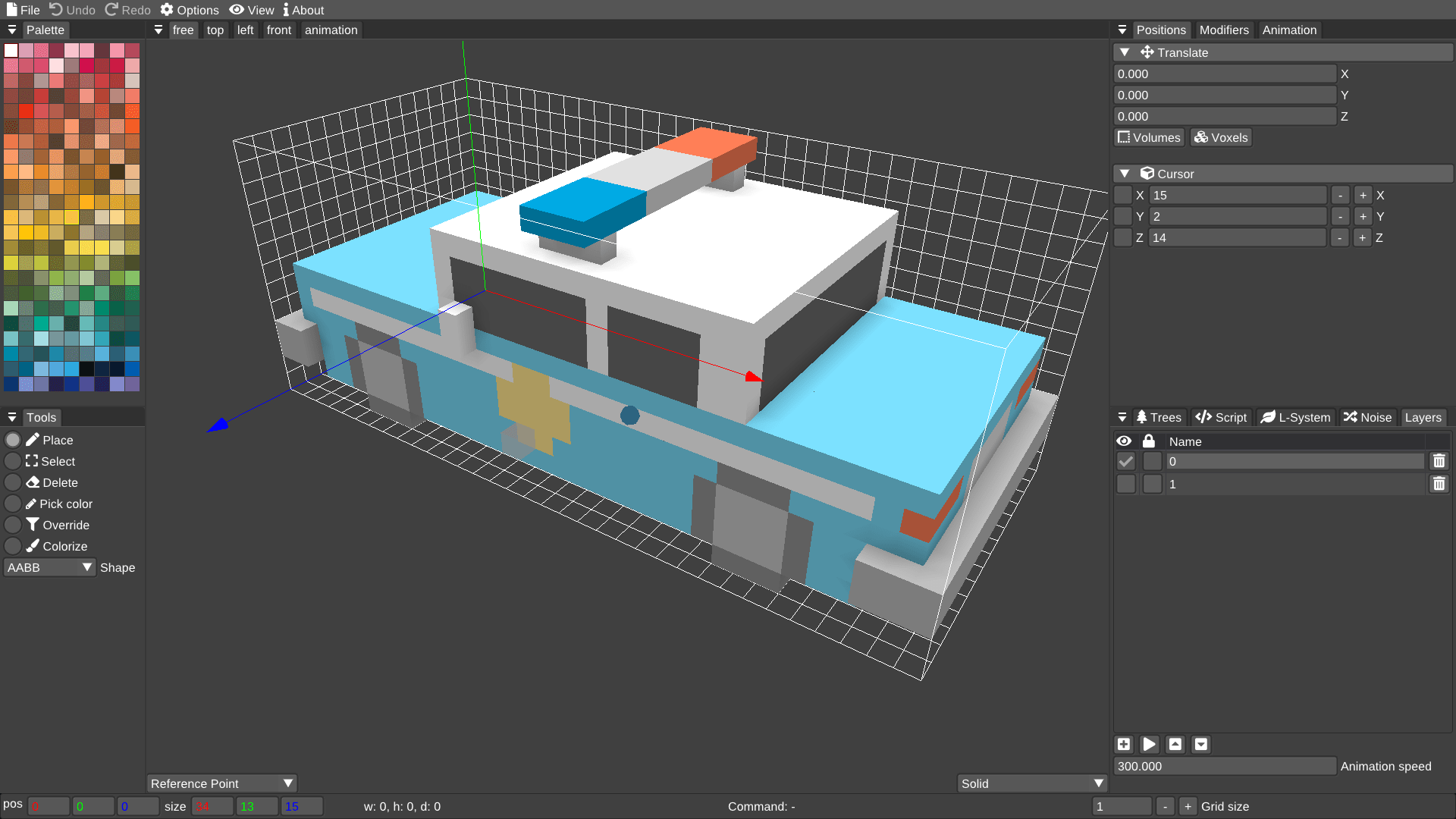
Task: Select the Delete tool radio button
Action: [13, 482]
